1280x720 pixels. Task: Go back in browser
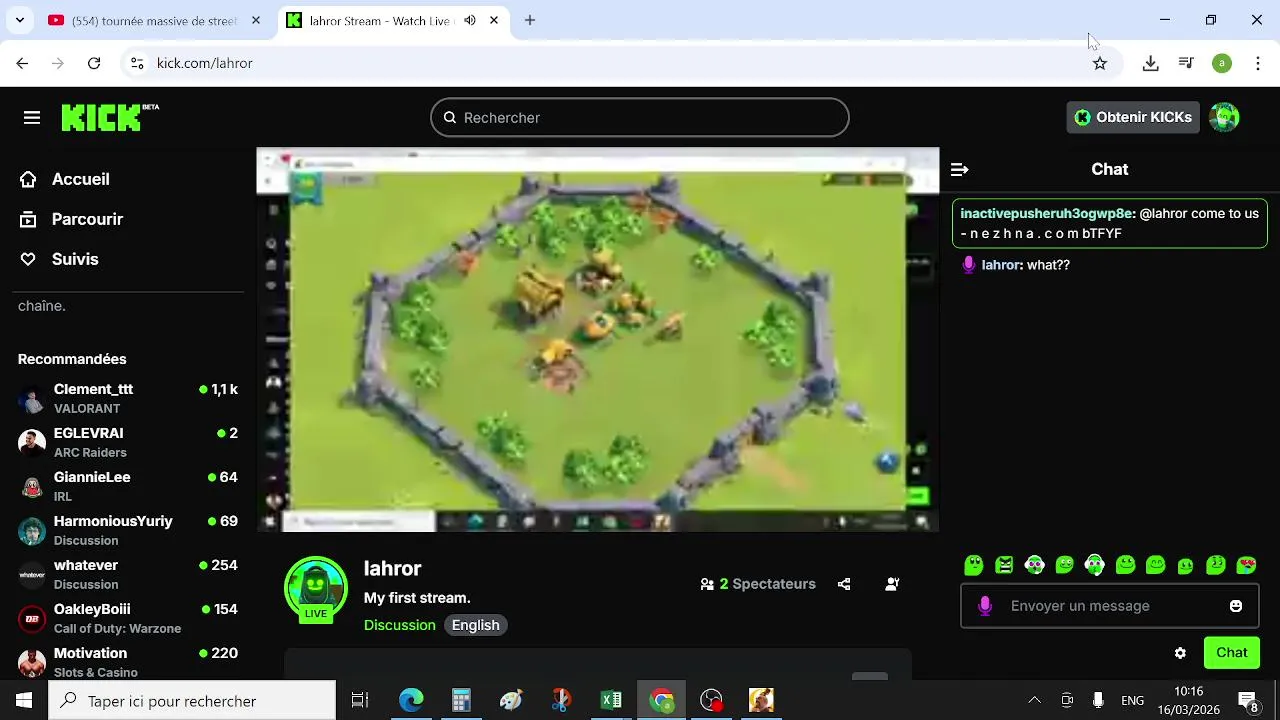[x=22, y=63]
